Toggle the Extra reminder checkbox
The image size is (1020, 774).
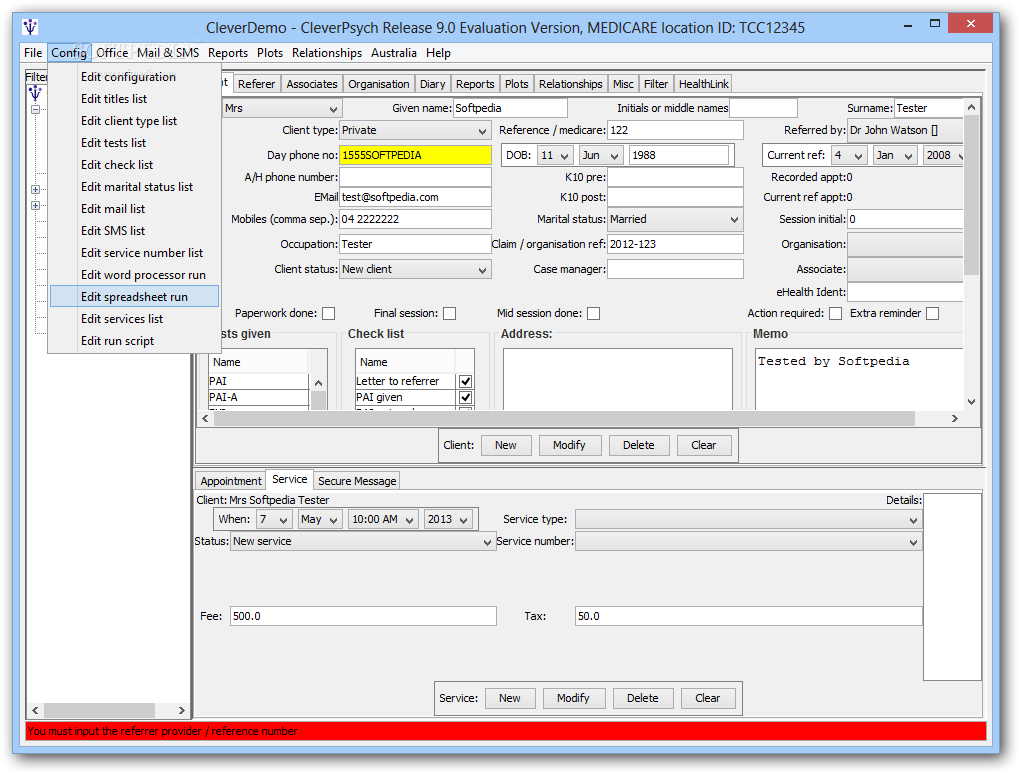[x=933, y=314]
